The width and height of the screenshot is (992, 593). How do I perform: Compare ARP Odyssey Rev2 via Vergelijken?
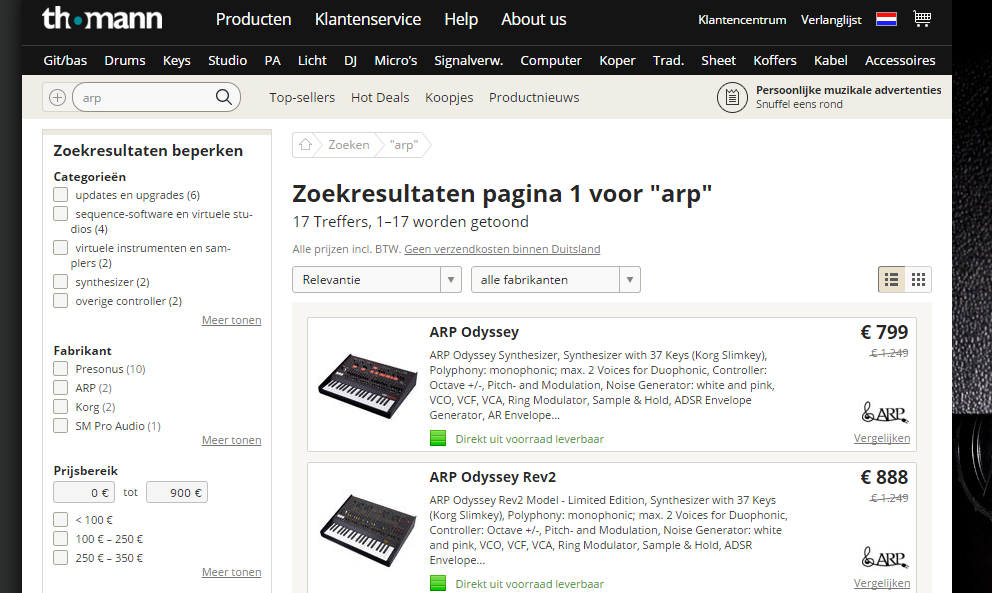pos(881,583)
